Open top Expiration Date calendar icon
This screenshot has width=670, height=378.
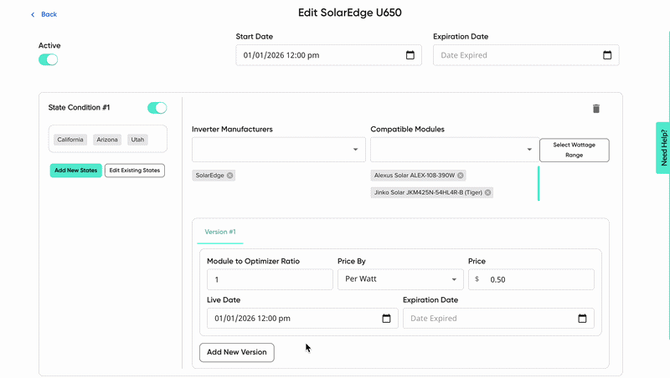click(607, 55)
